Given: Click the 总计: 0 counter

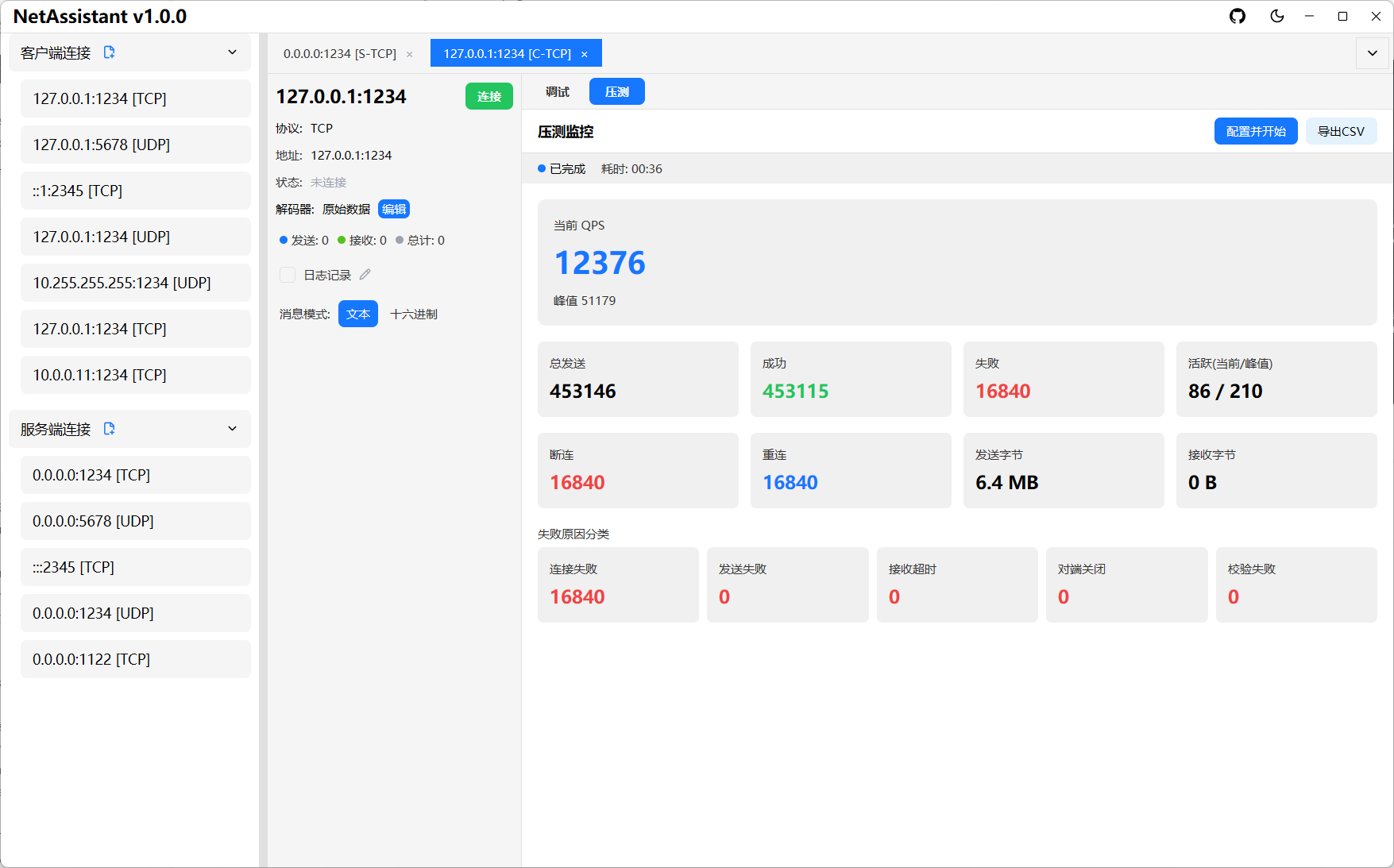Looking at the screenshot, I should tap(420, 240).
